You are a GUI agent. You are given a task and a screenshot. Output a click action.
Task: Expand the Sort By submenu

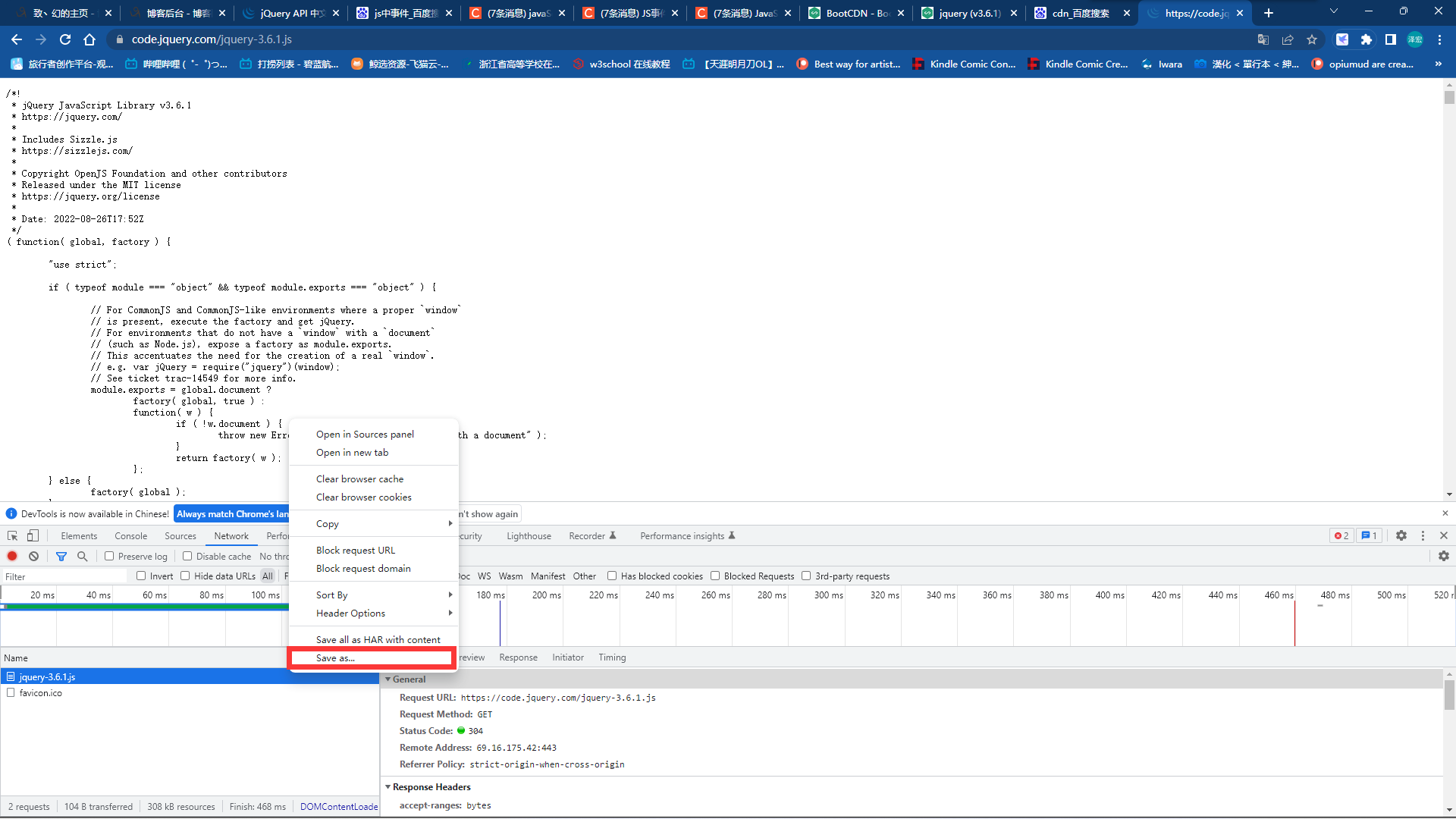click(x=374, y=595)
